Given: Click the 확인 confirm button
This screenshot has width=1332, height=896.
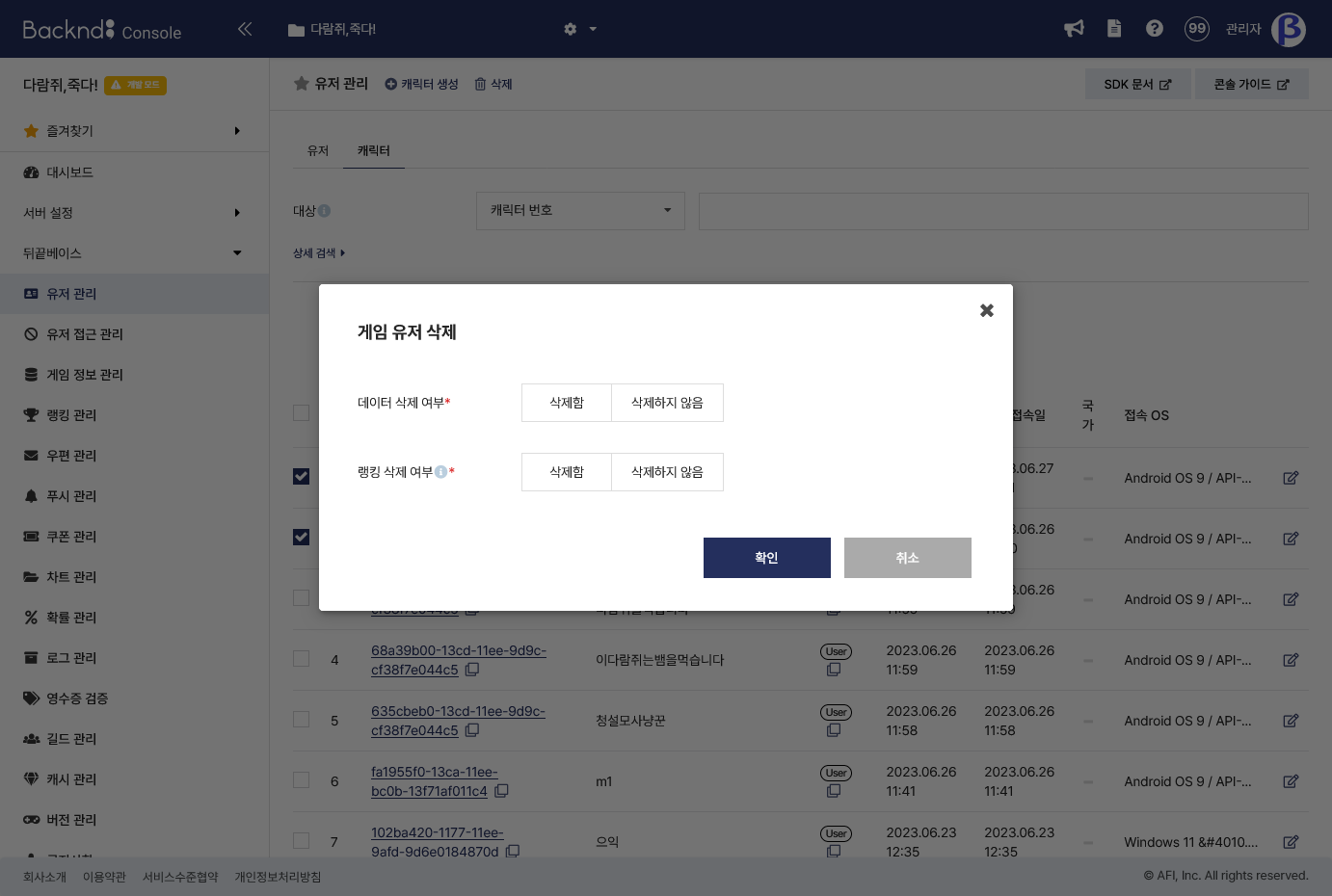Looking at the screenshot, I should [x=767, y=558].
